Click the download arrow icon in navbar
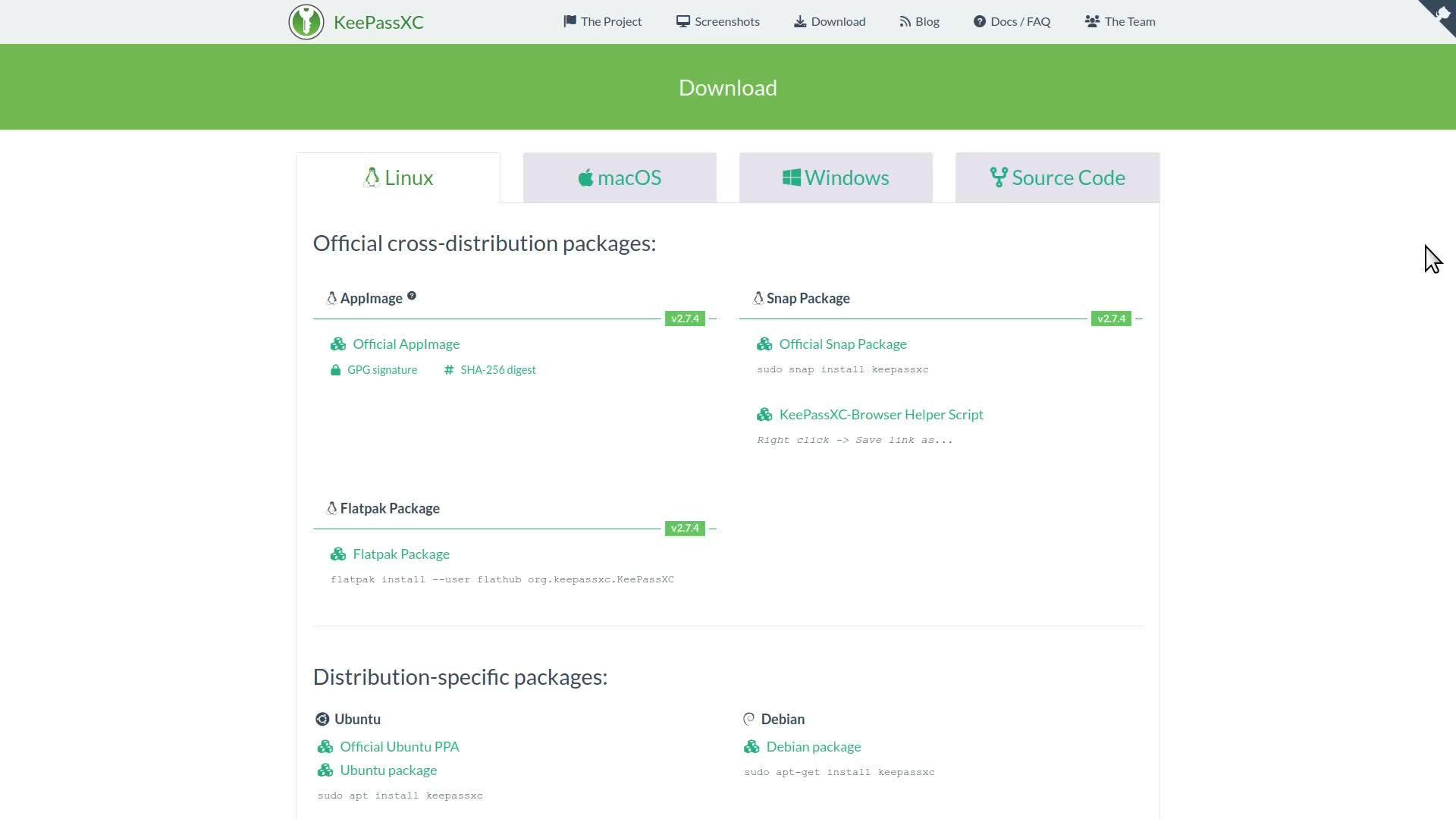Screen dimensions: 1456x819 (800, 21)
